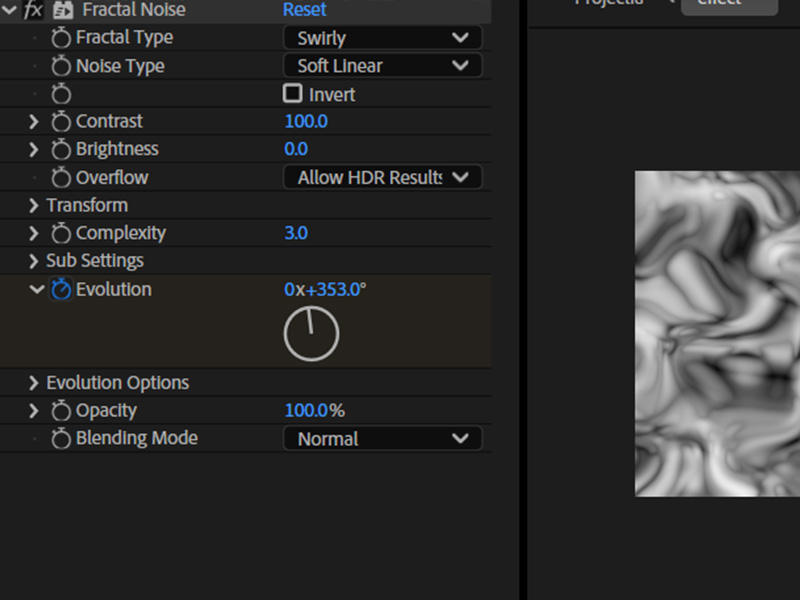
Task: Click the Blending Mode stopwatch icon
Action: coord(60,438)
